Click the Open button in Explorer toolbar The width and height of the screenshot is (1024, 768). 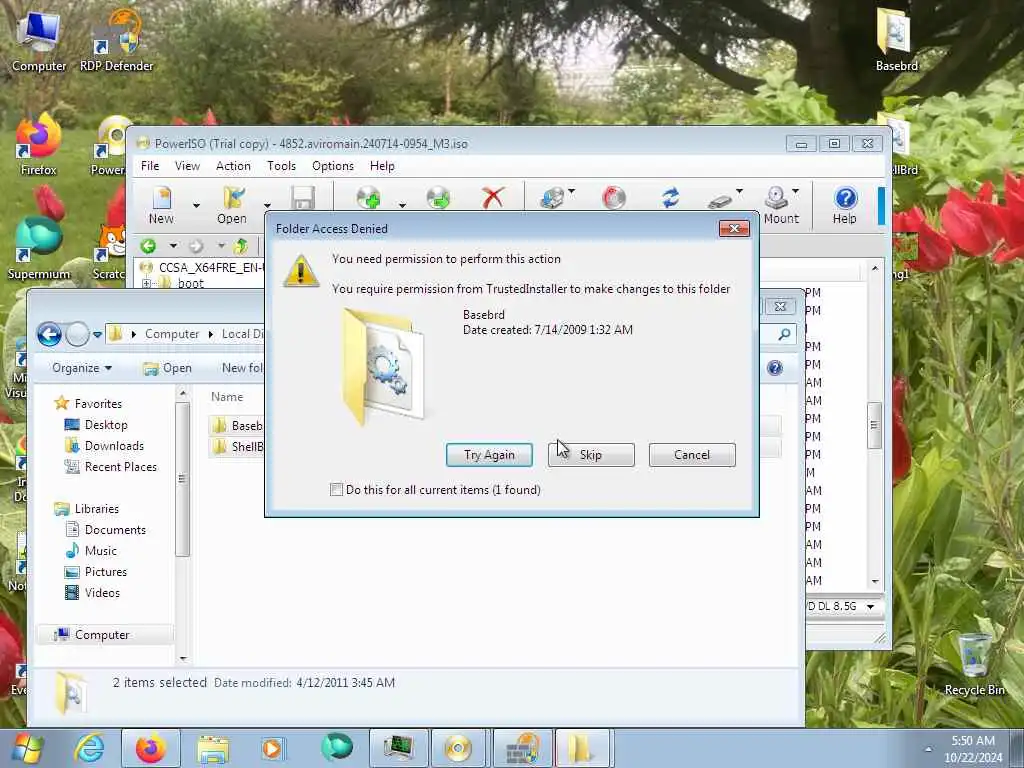(x=168, y=368)
